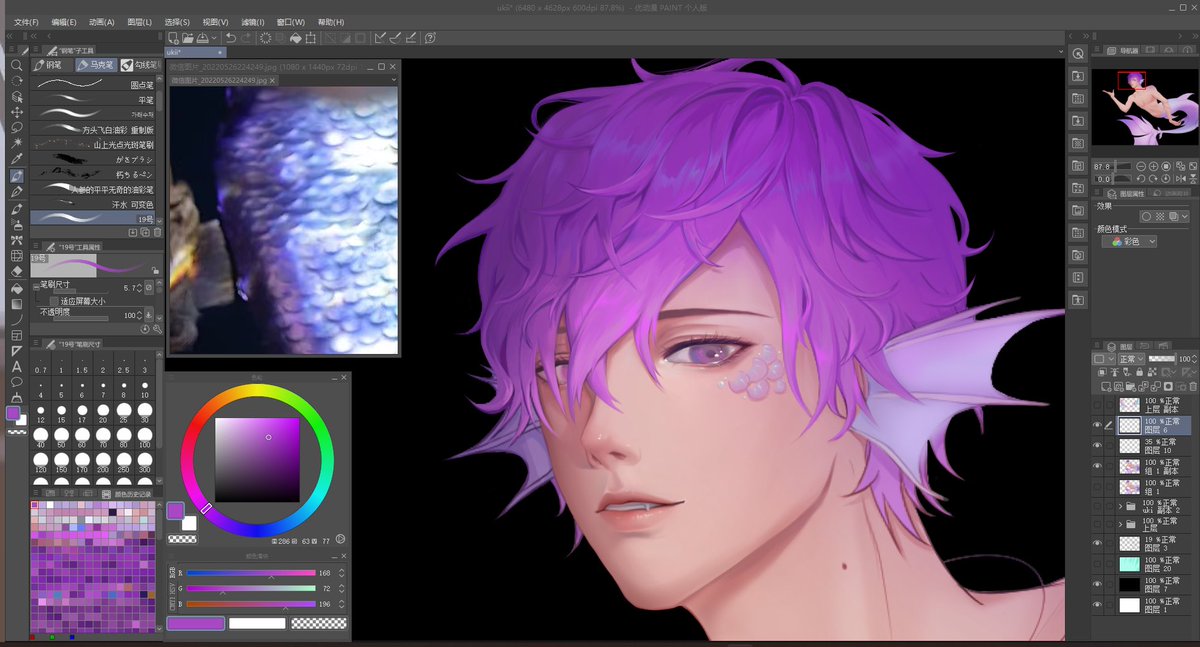This screenshot has width=1200, height=647.
Task: Click the 图层 20 teal layer thumbnail
Action: 1129,564
